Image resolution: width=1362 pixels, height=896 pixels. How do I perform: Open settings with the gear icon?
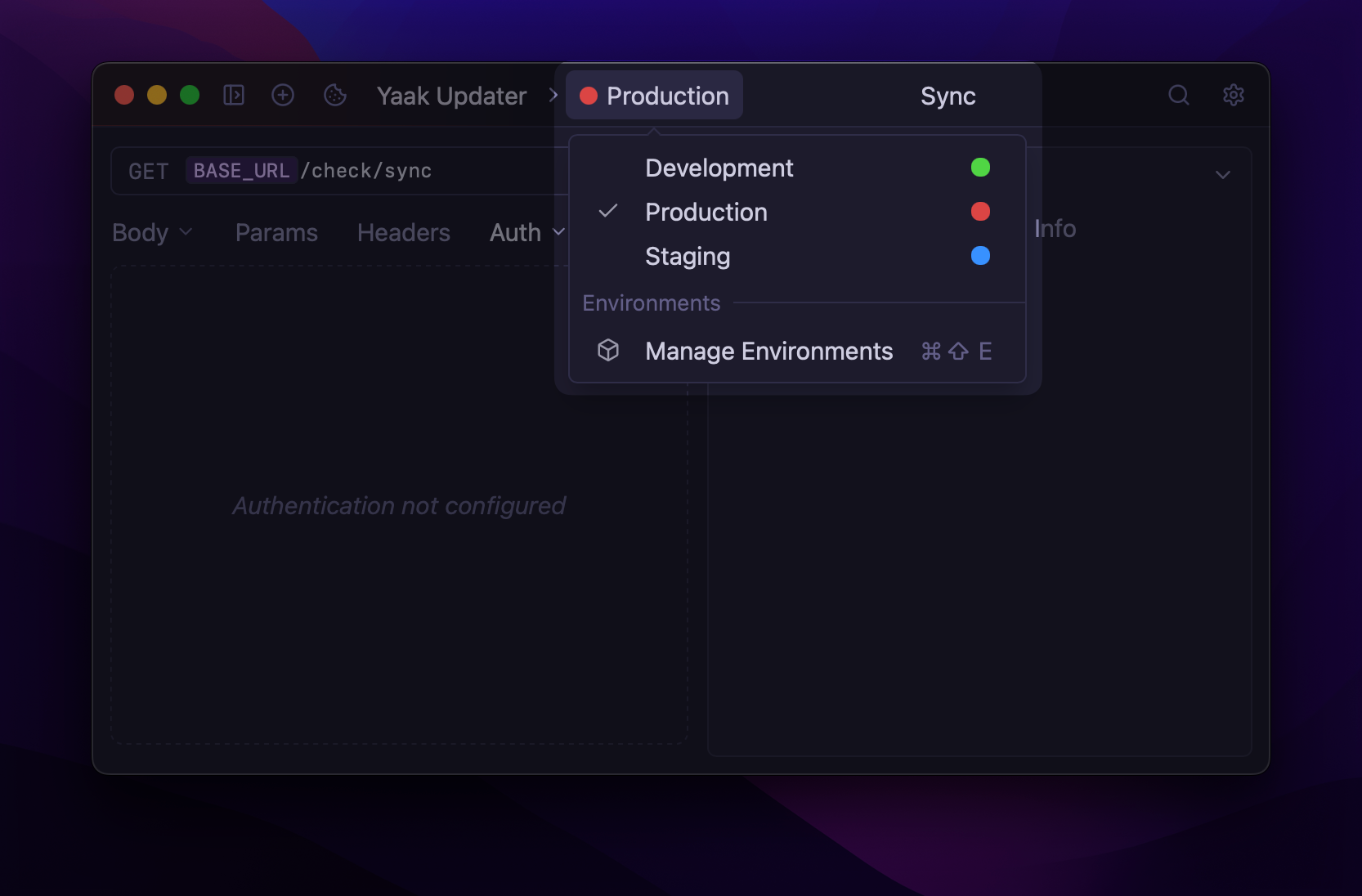1233,95
